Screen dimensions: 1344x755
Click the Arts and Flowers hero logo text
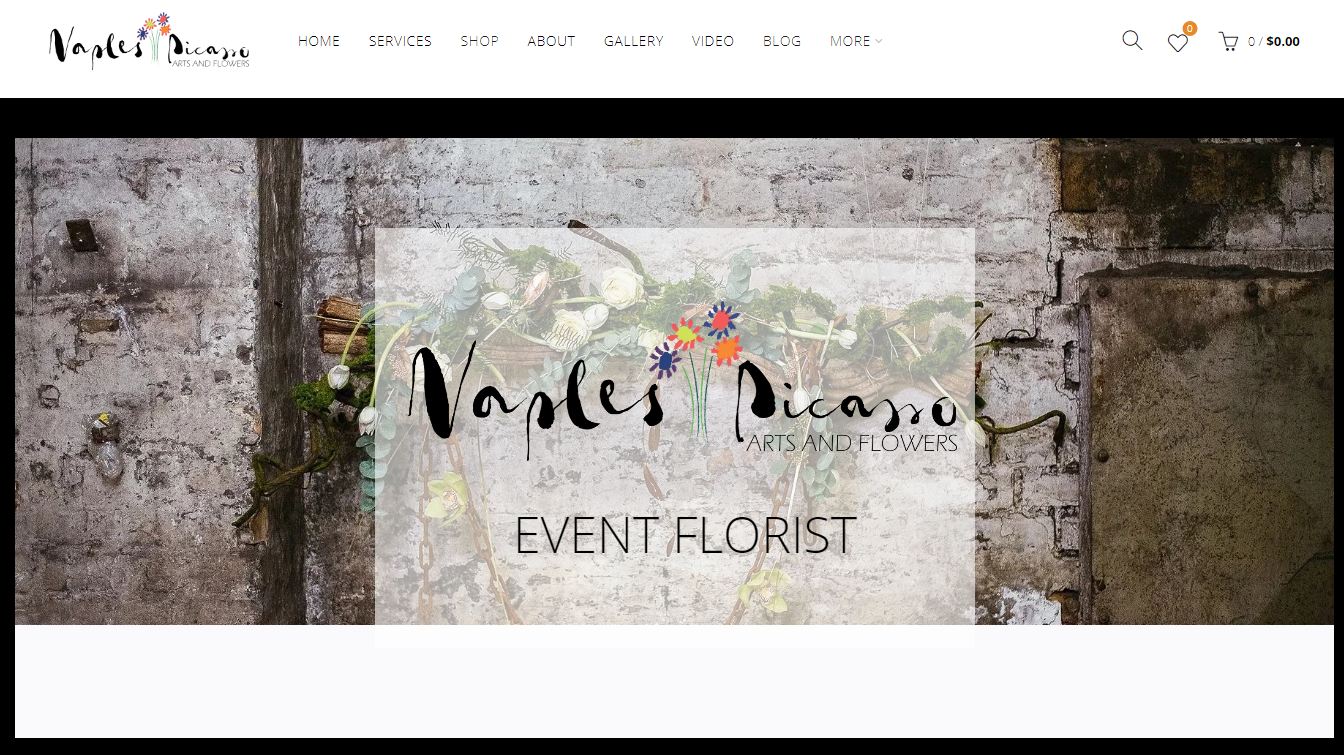(852, 443)
